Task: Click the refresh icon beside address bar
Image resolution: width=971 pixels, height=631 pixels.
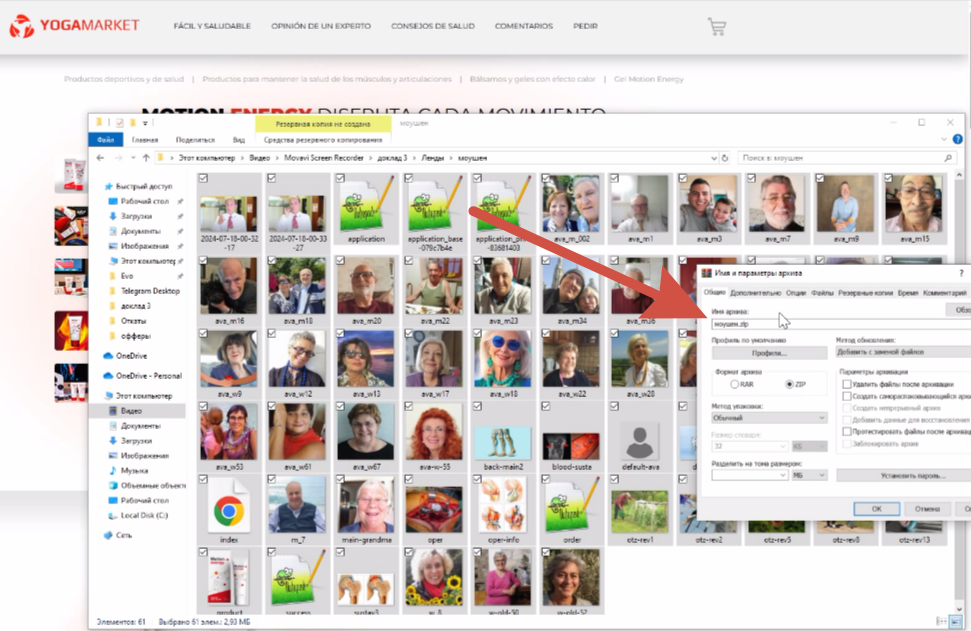Action: click(x=725, y=158)
